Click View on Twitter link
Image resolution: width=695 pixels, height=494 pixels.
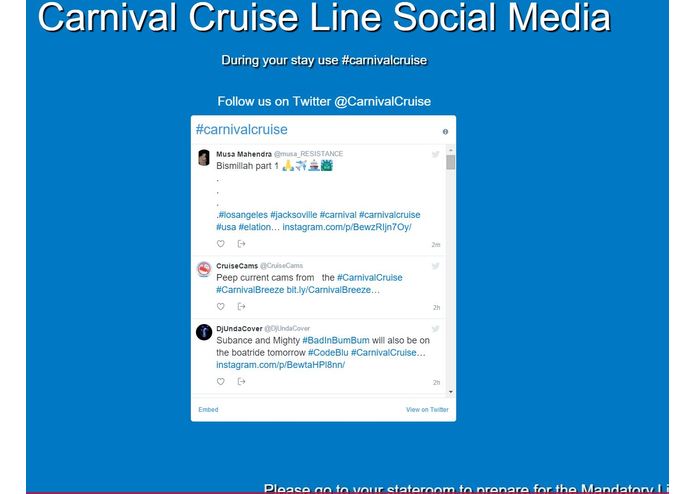click(x=427, y=409)
